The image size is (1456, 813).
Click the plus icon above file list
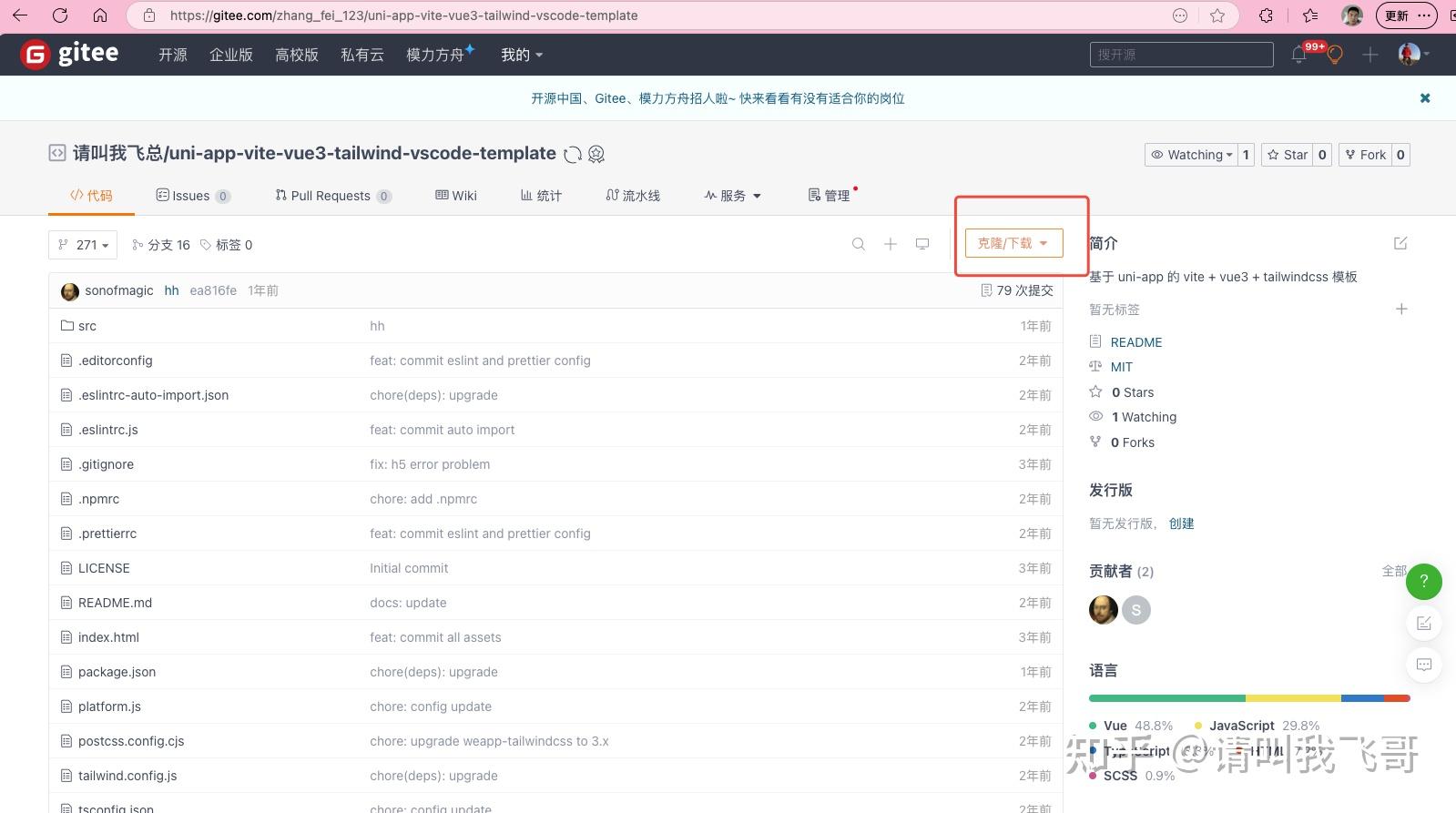click(891, 244)
